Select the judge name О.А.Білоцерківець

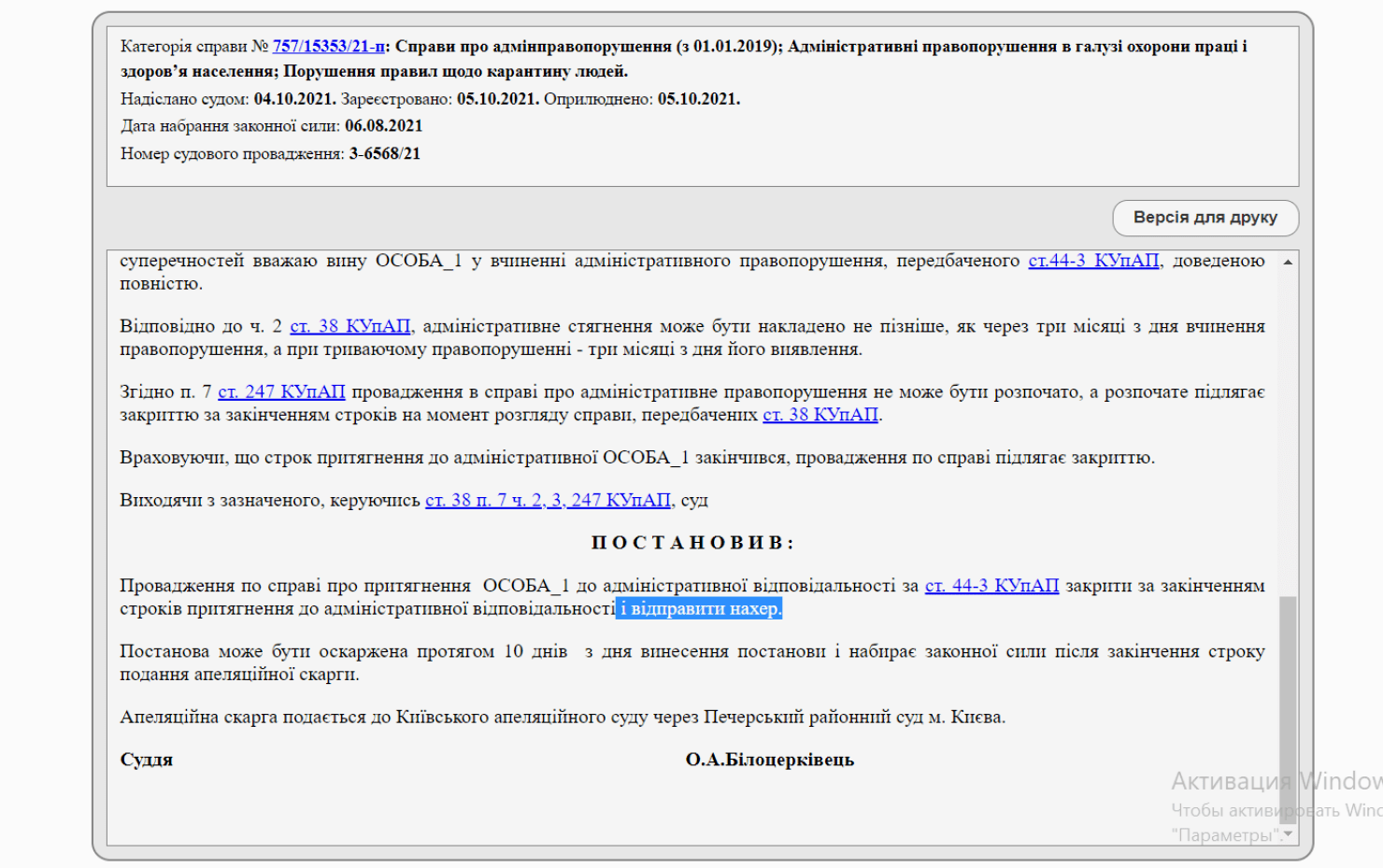769,760
